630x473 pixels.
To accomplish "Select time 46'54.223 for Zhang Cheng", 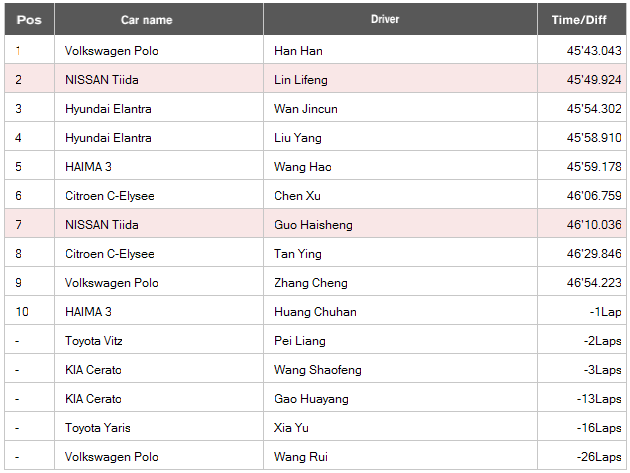I will (594, 283).
